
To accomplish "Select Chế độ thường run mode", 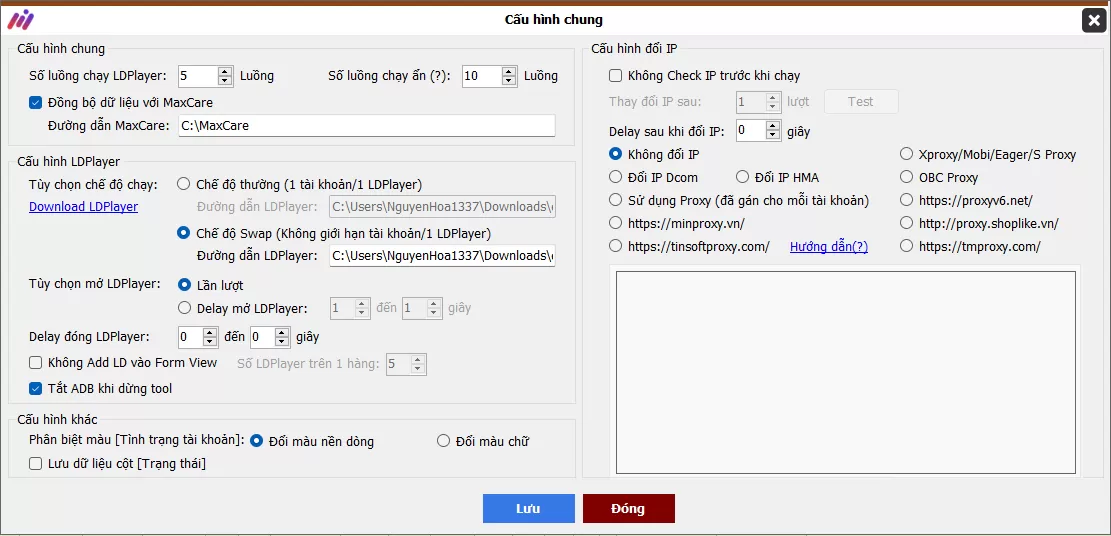I will pyautogui.click(x=183, y=184).
